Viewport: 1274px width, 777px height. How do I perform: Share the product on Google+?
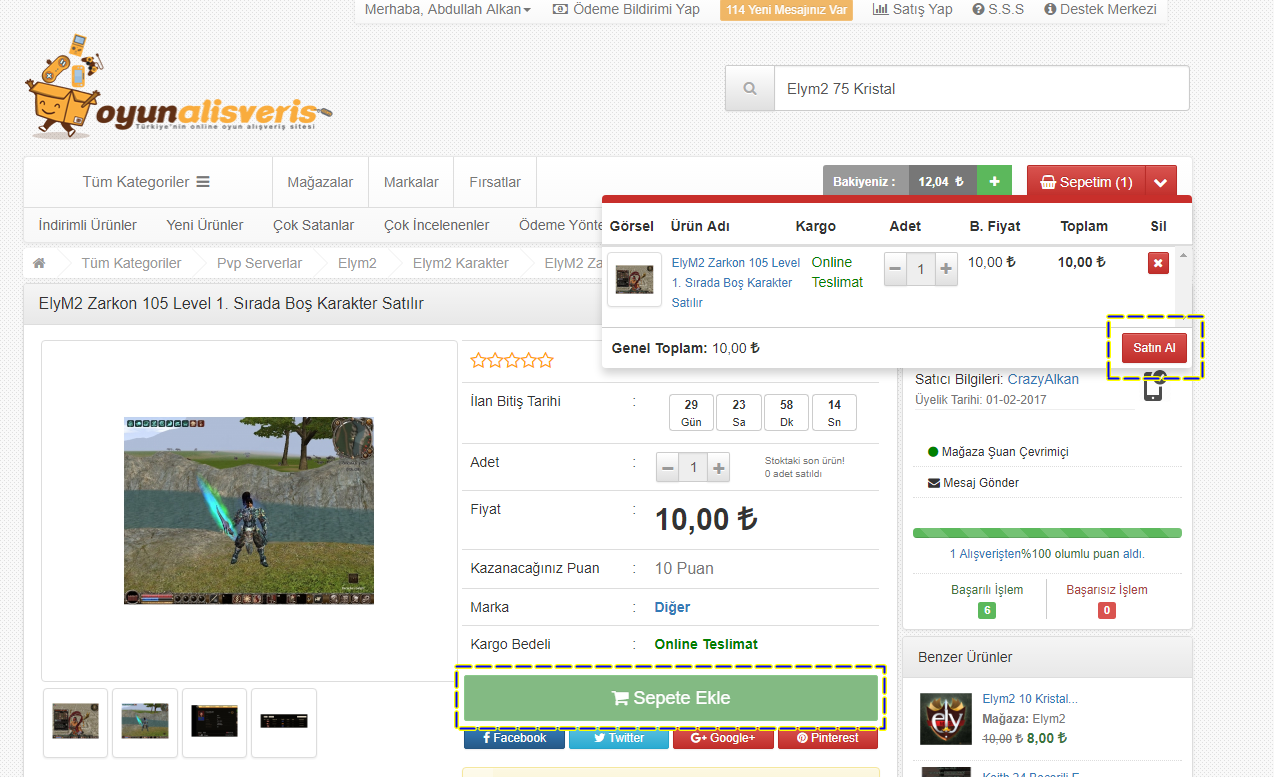coord(723,738)
